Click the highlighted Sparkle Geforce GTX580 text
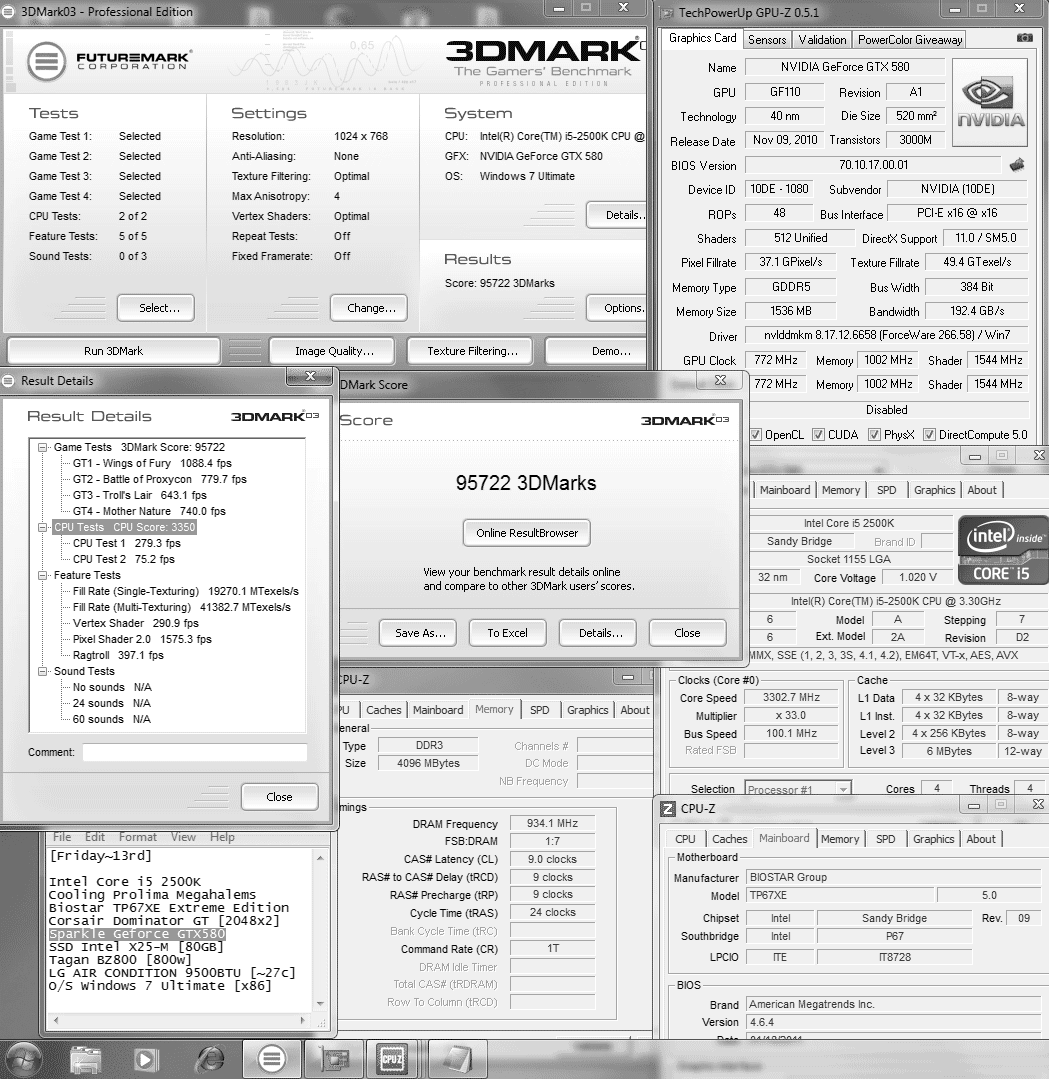Image resolution: width=1049 pixels, height=1079 pixels. 138,934
